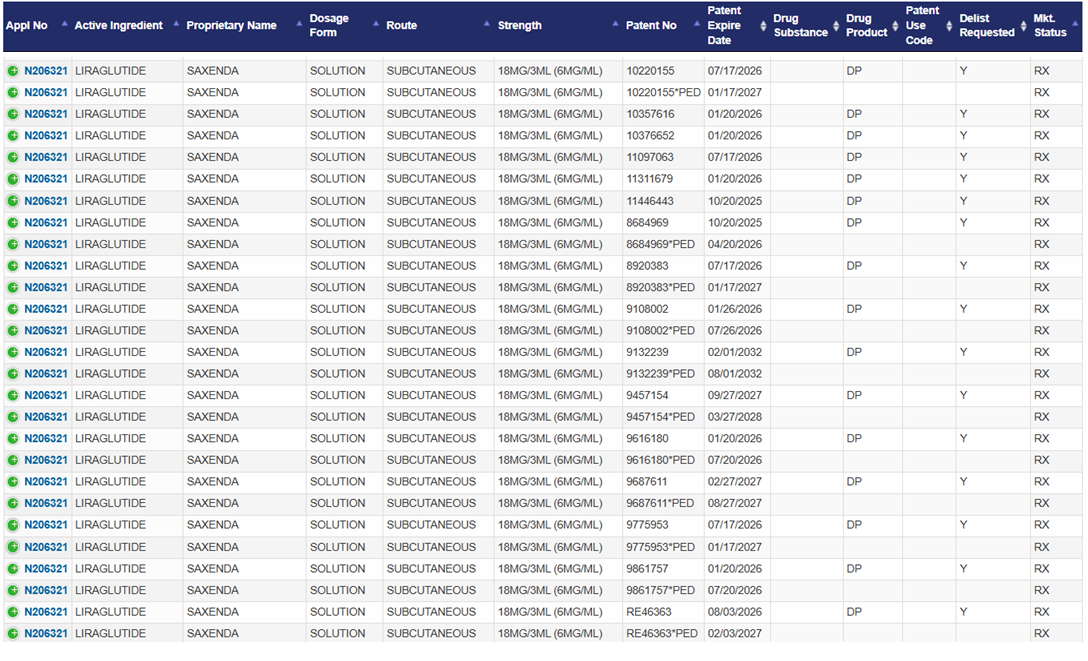The width and height of the screenshot is (1088, 661).
Task: Expand the row with patent 11446443
Action: (13, 201)
